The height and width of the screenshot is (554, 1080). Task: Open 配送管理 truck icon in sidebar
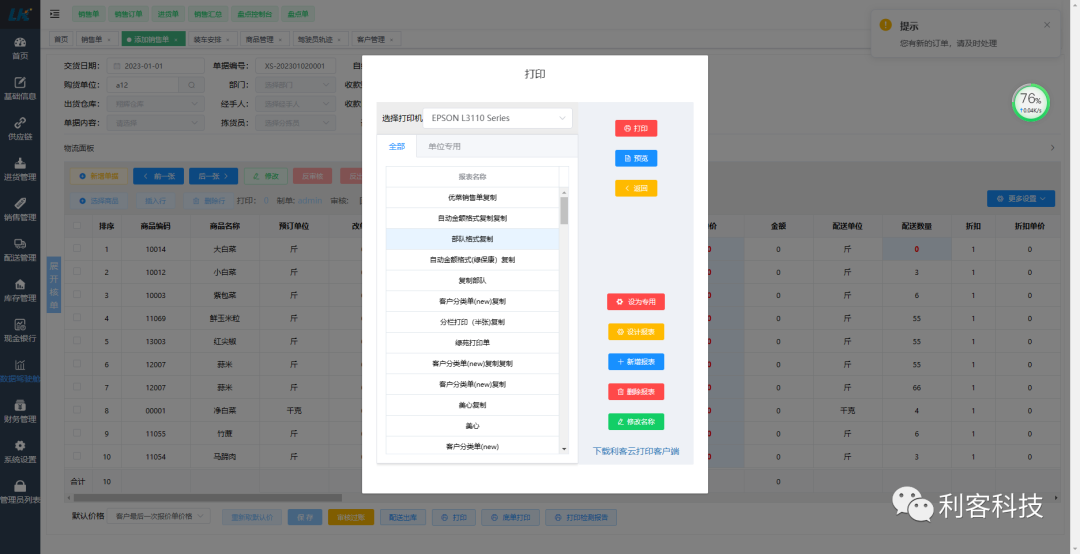coord(19,248)
